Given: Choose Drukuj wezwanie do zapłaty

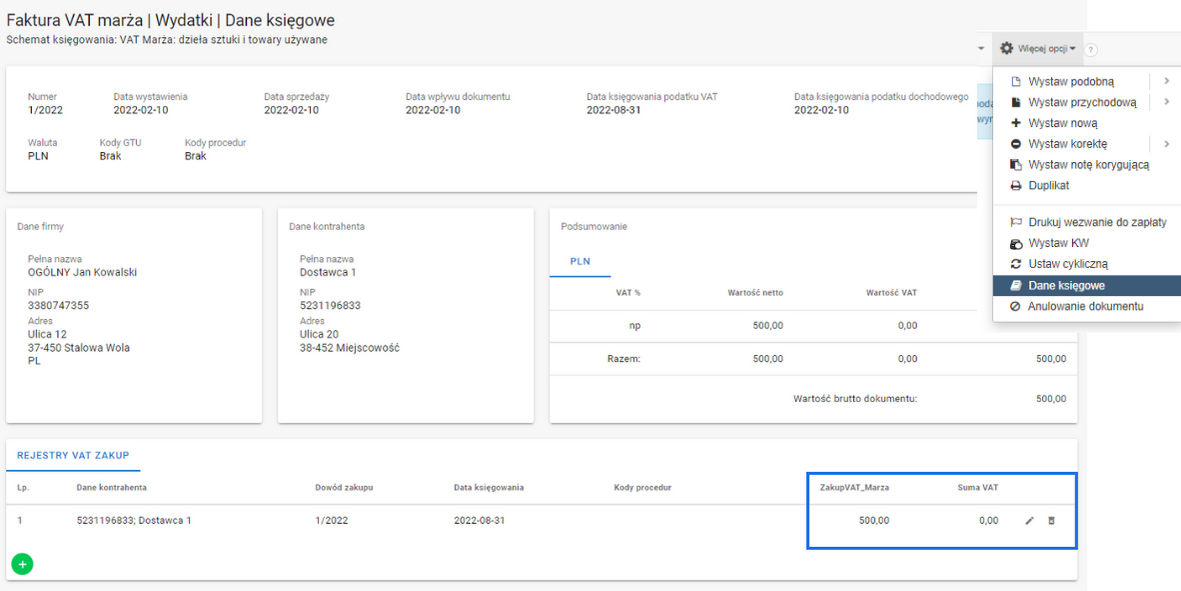Looking at the screenshot, I should click(x=1097, y=222).
